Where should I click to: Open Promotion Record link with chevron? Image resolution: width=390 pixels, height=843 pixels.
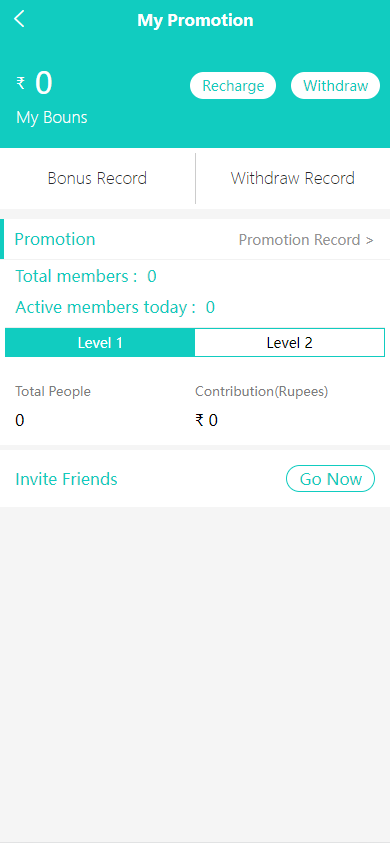coord(306,240)
